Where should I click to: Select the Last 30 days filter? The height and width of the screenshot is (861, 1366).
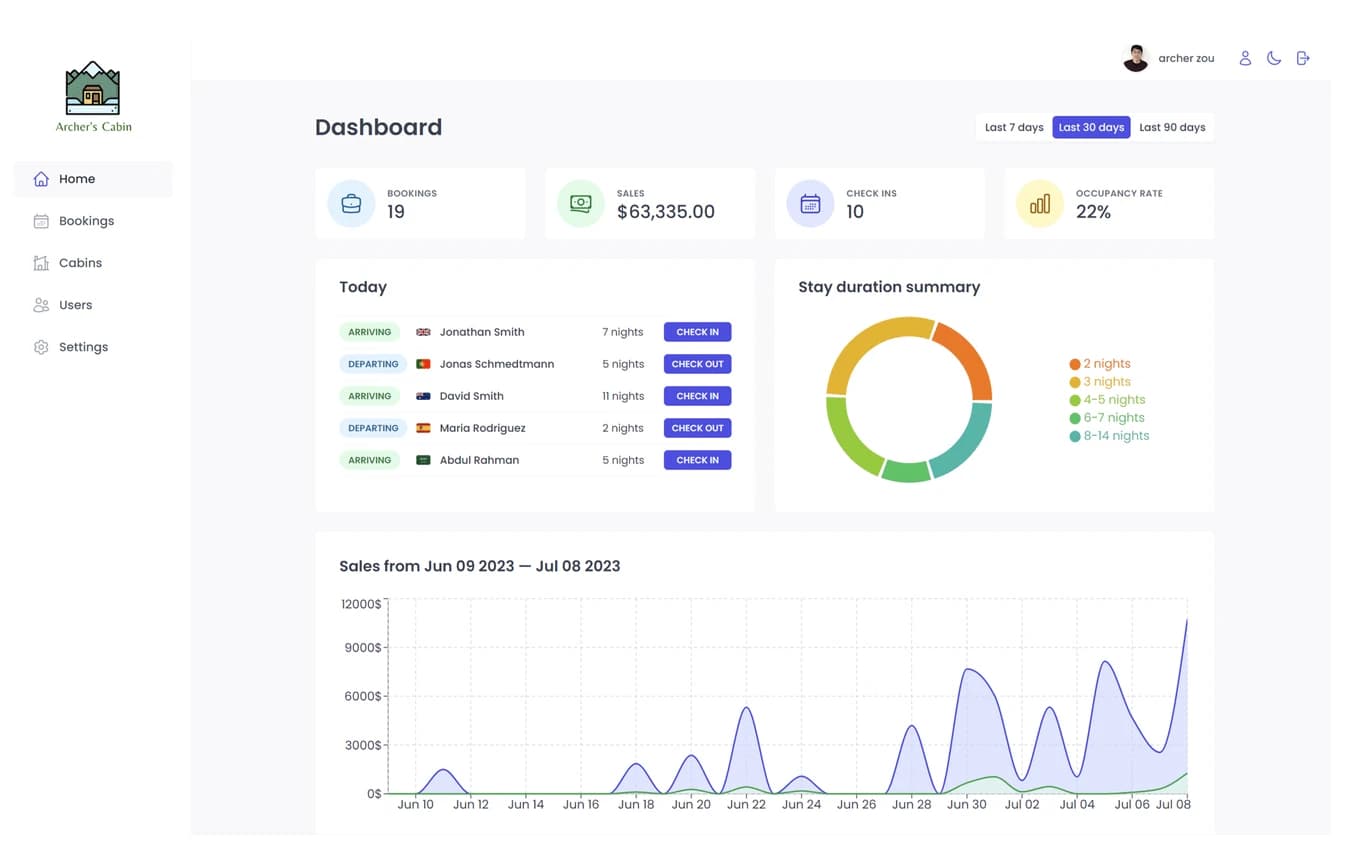pos(1091,127)
